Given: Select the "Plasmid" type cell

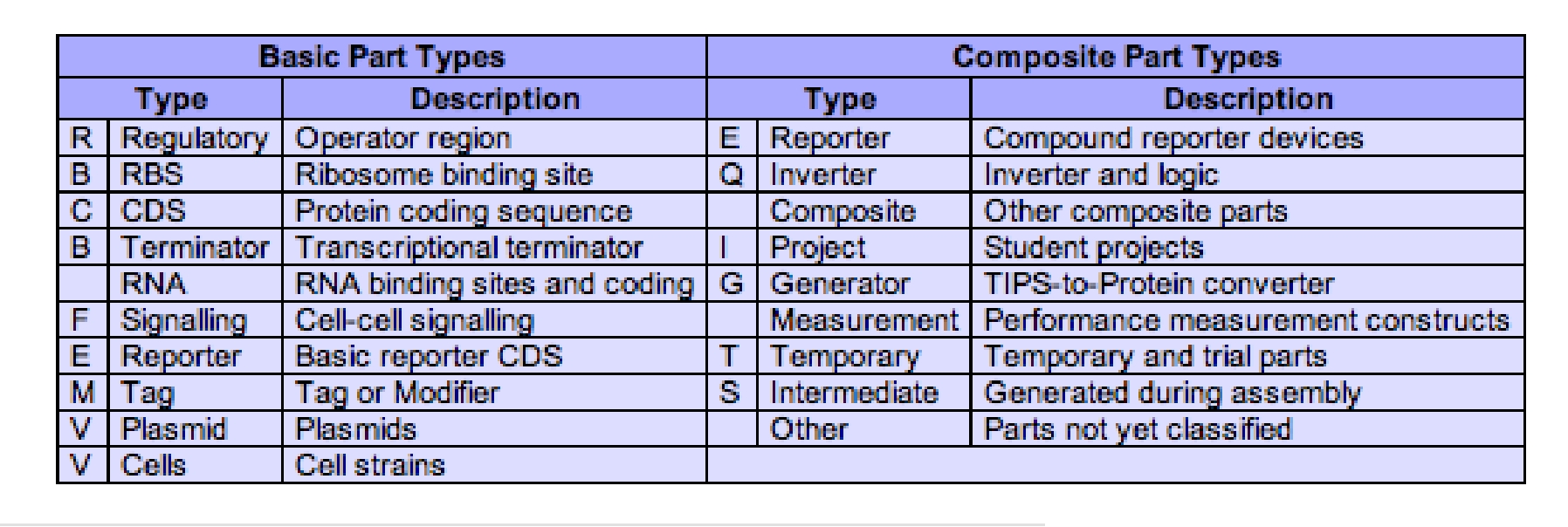Looking at the screenshot, I should [173, 429].
